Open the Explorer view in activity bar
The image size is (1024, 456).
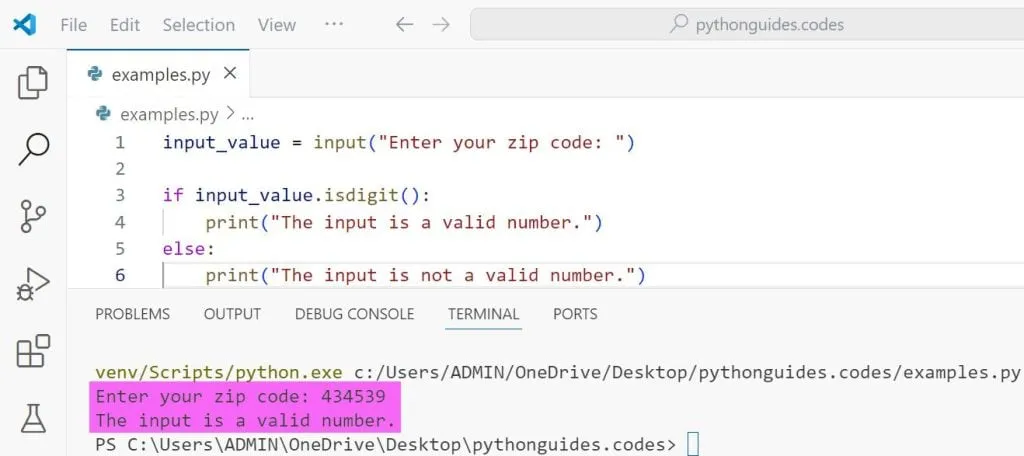point(33,82)
